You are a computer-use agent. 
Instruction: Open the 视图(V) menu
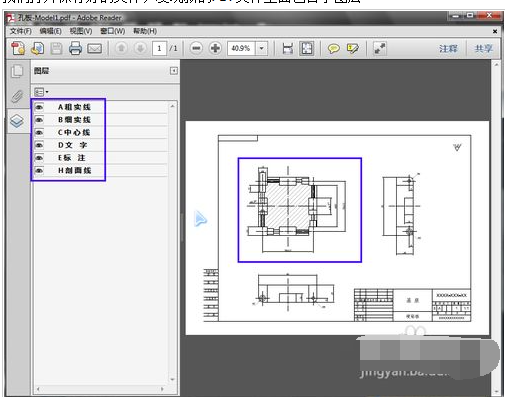[x=81, y=31]
